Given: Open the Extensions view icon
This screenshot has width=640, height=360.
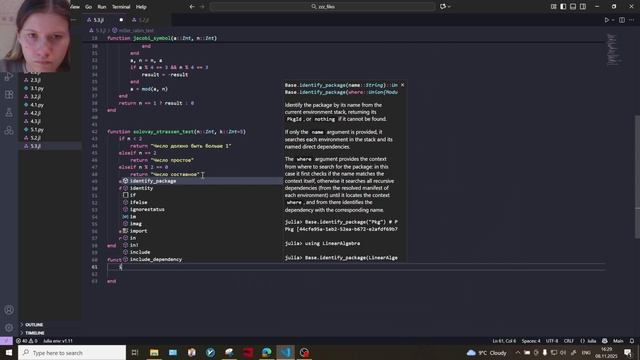Looking at the screenshot, I should point(9,95).
